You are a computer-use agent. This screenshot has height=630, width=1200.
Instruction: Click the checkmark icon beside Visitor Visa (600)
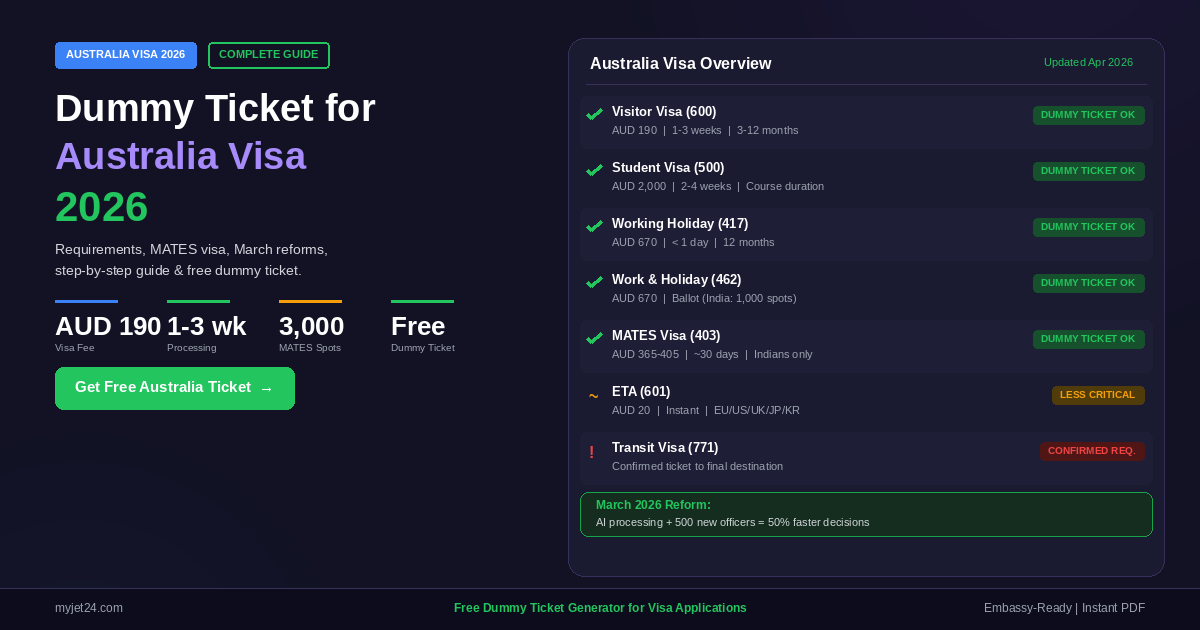(594, 113)
